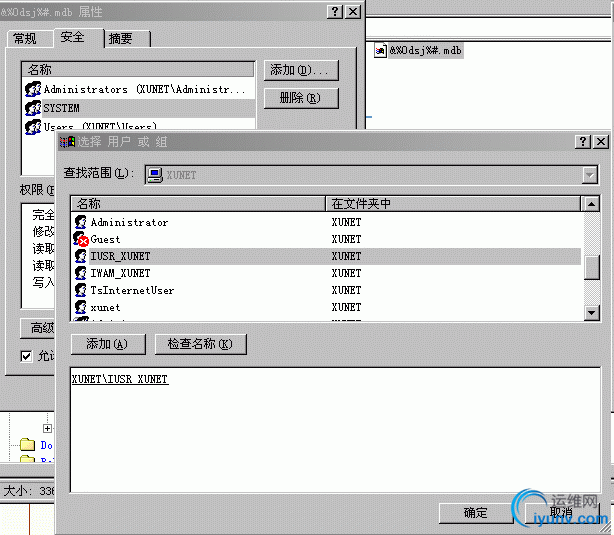Select the Administrator row text
This screenshot has height=535, width=614.
(129, 222)
